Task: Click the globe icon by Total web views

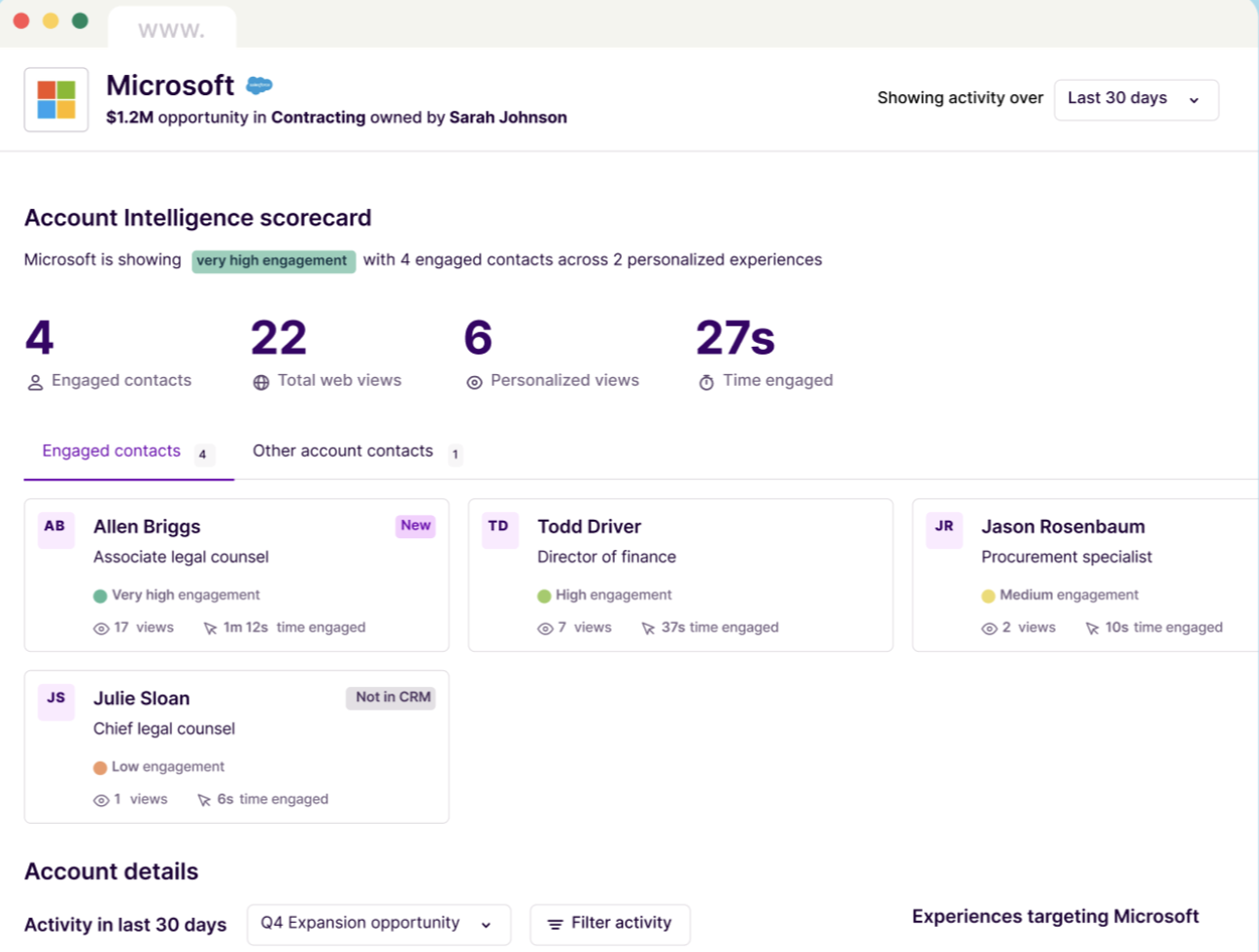Action: 261,383
